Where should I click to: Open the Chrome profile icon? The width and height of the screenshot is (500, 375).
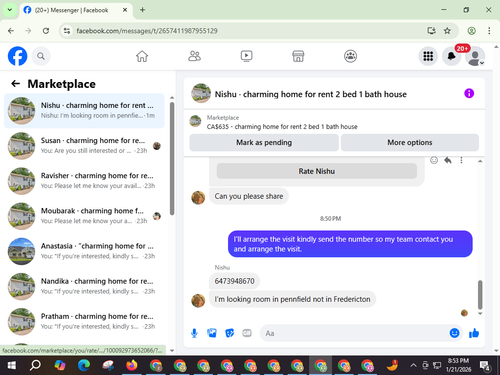coord(471,31)
